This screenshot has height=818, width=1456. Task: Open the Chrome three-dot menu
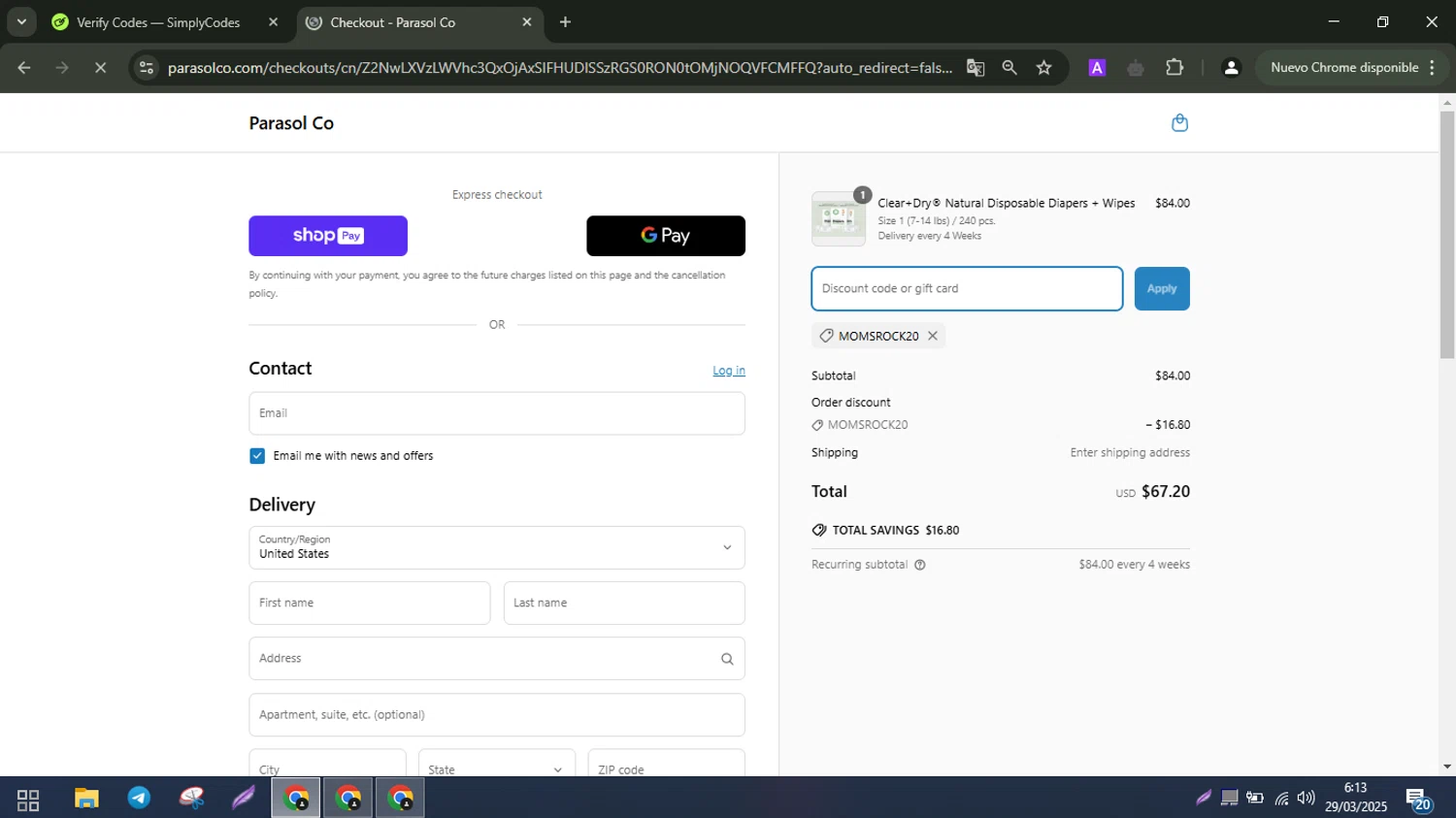pyautogui.click(x=1433, y=68)
